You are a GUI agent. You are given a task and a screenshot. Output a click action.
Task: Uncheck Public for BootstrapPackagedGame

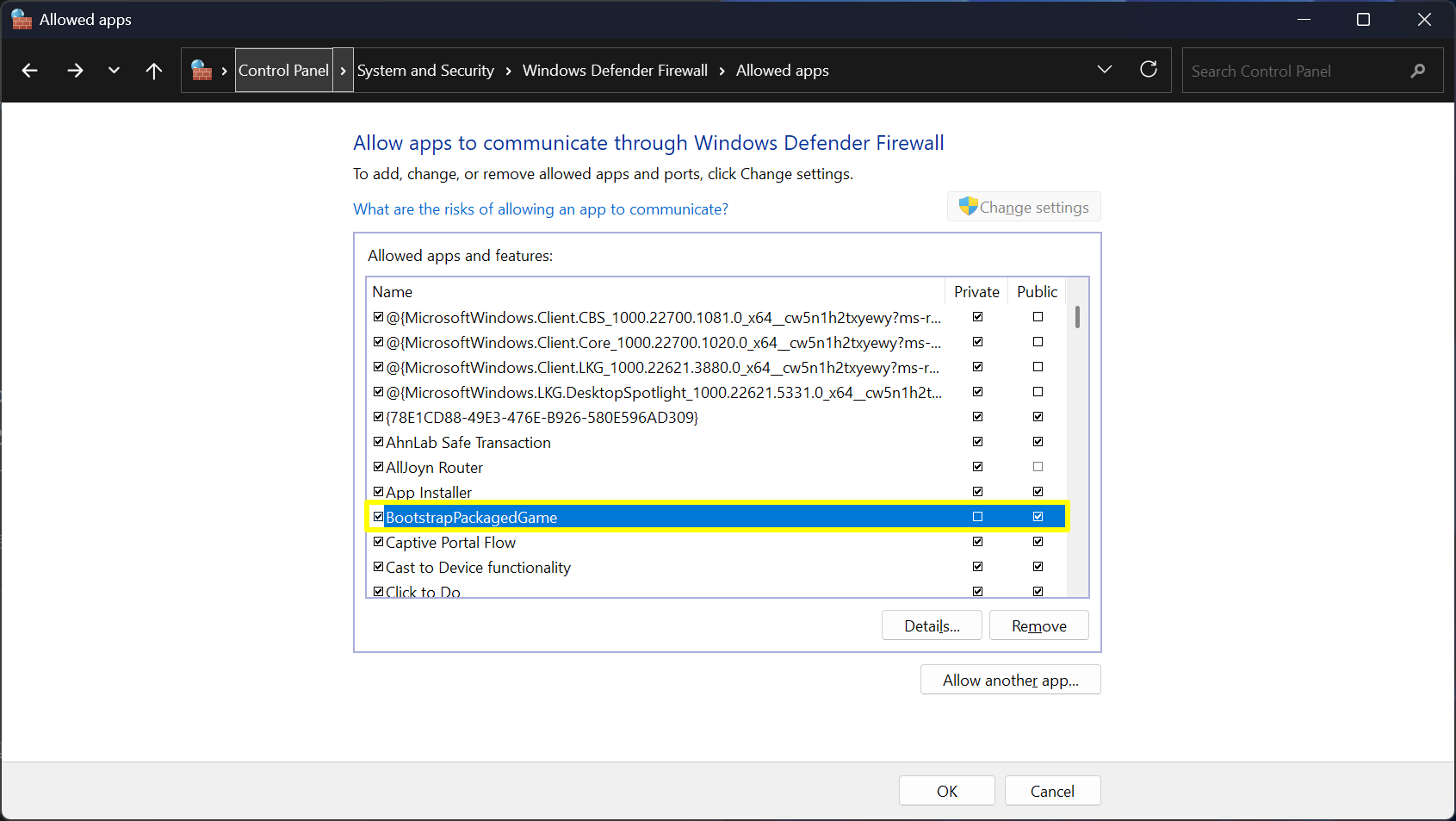(x=1038, y=517)
